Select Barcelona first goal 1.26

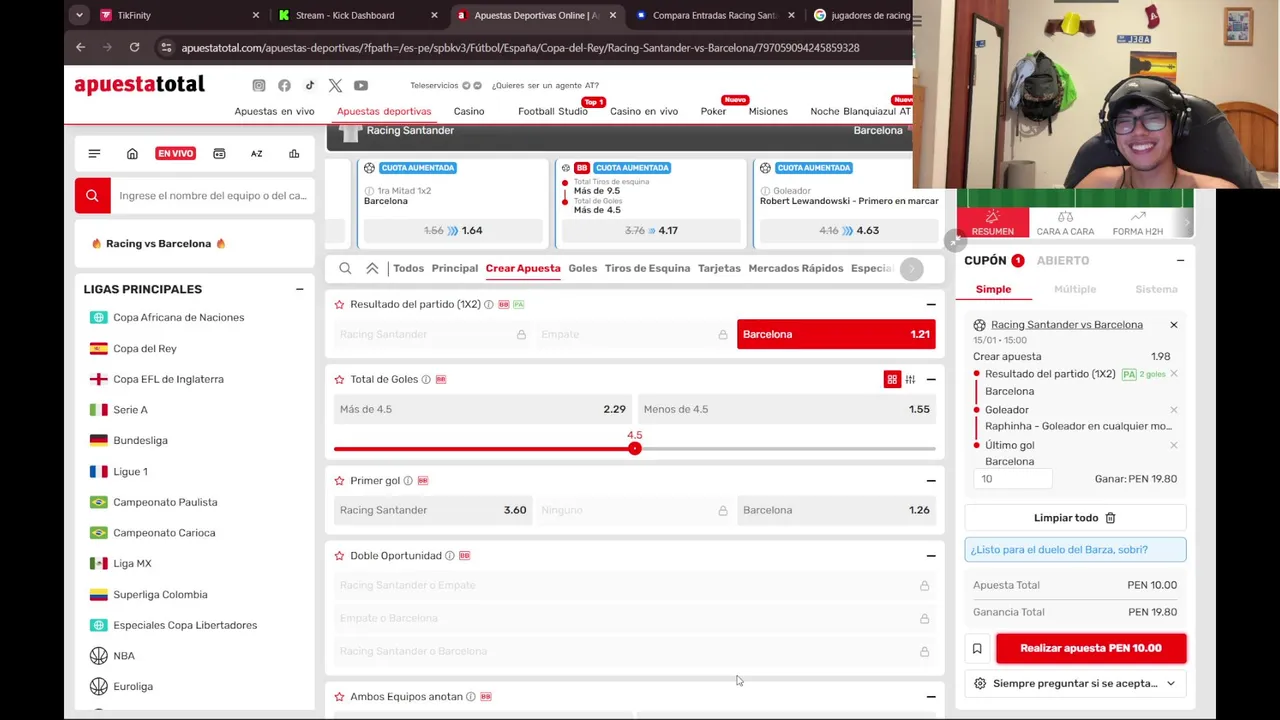click(836, 510)
